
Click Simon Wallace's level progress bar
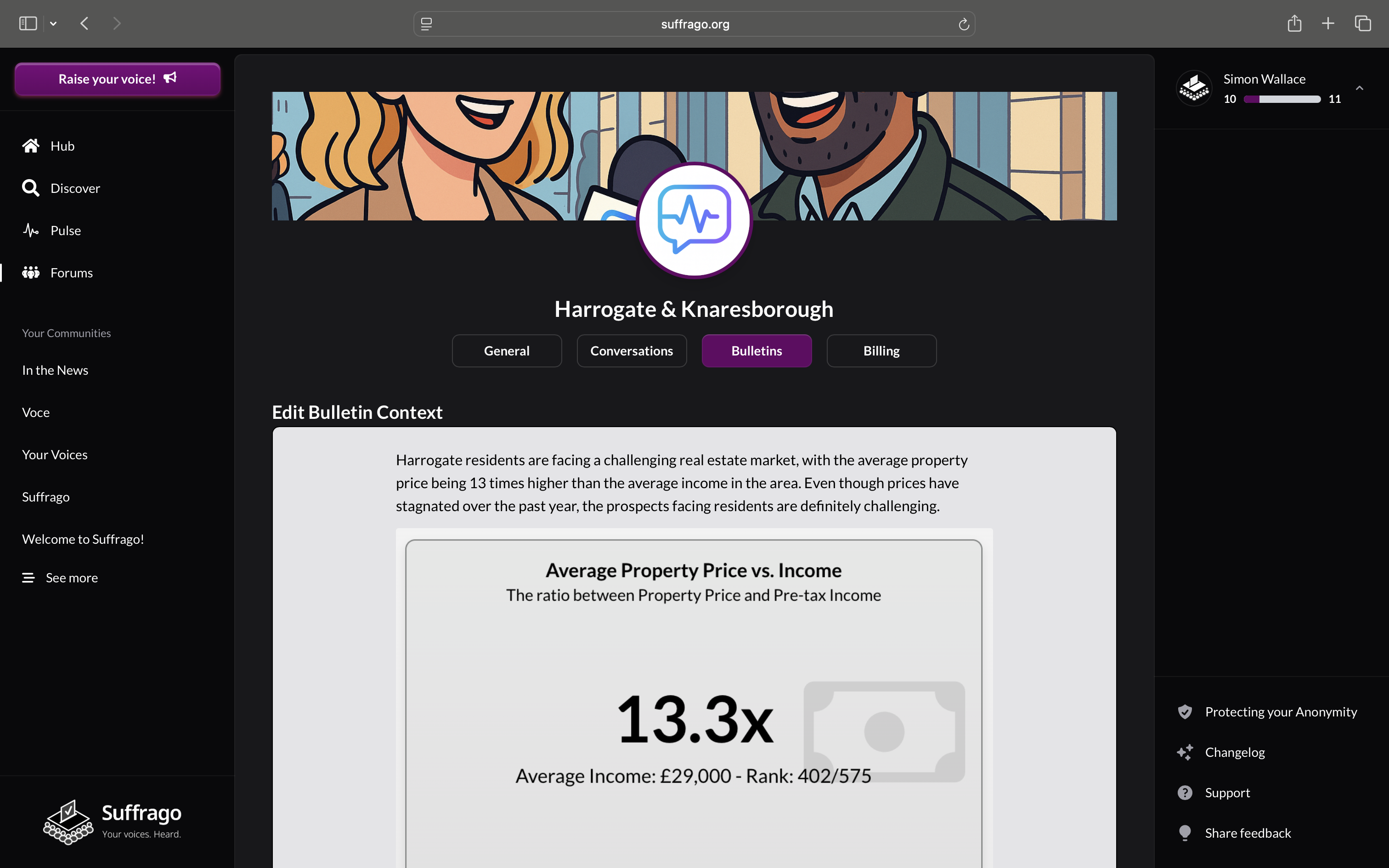(1282, 99)
